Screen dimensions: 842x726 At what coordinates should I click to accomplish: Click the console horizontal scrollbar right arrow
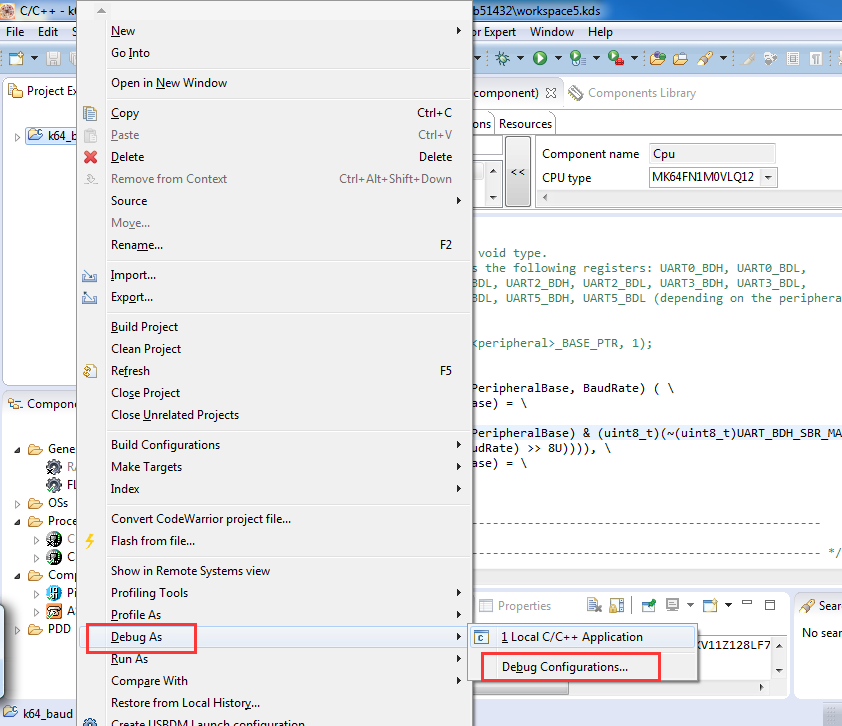pos(762,687)
